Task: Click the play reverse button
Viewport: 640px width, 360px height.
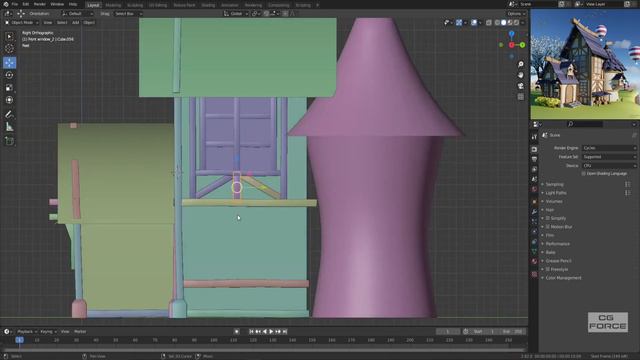Action: coord(265,332)
